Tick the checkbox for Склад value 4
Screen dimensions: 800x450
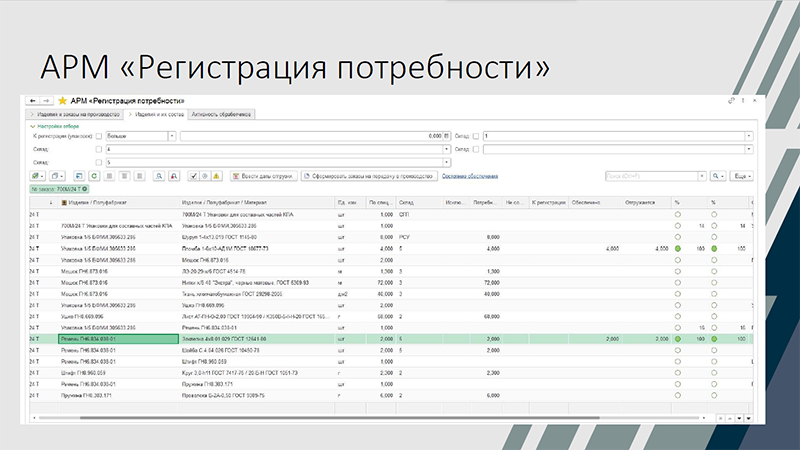[98, 148]
